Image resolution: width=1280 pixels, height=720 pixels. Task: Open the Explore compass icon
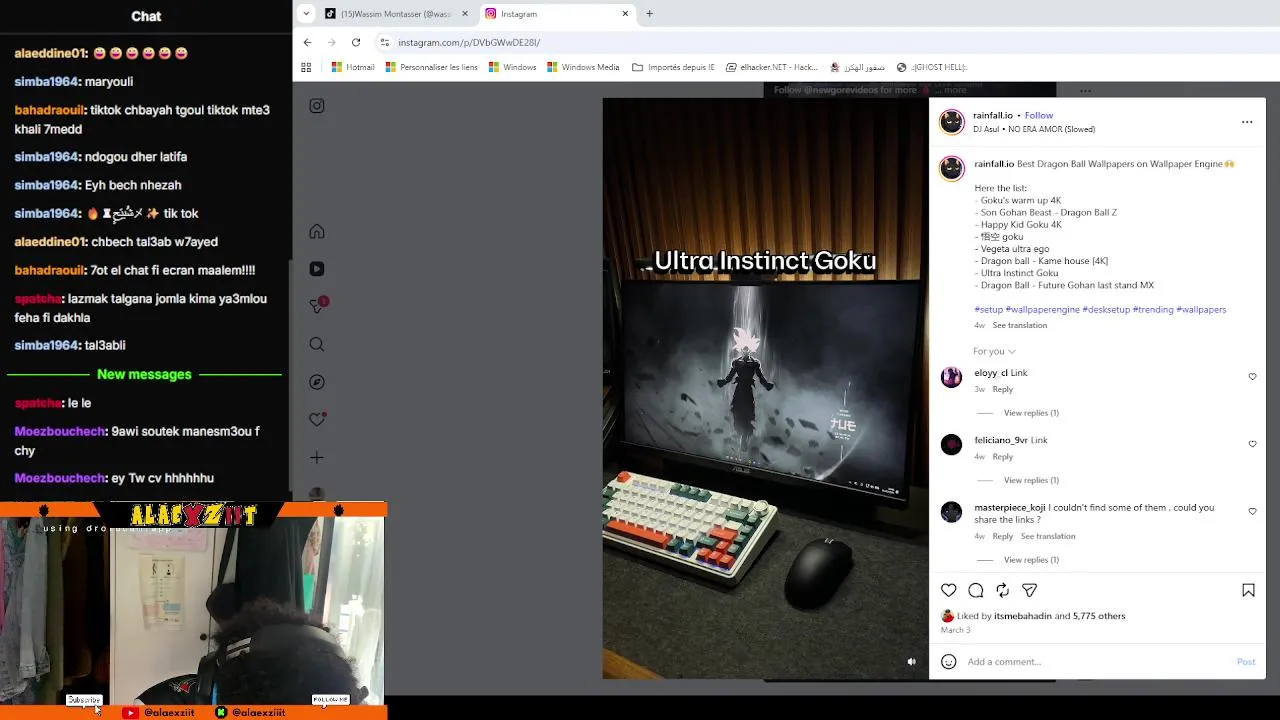pos(317,382)
